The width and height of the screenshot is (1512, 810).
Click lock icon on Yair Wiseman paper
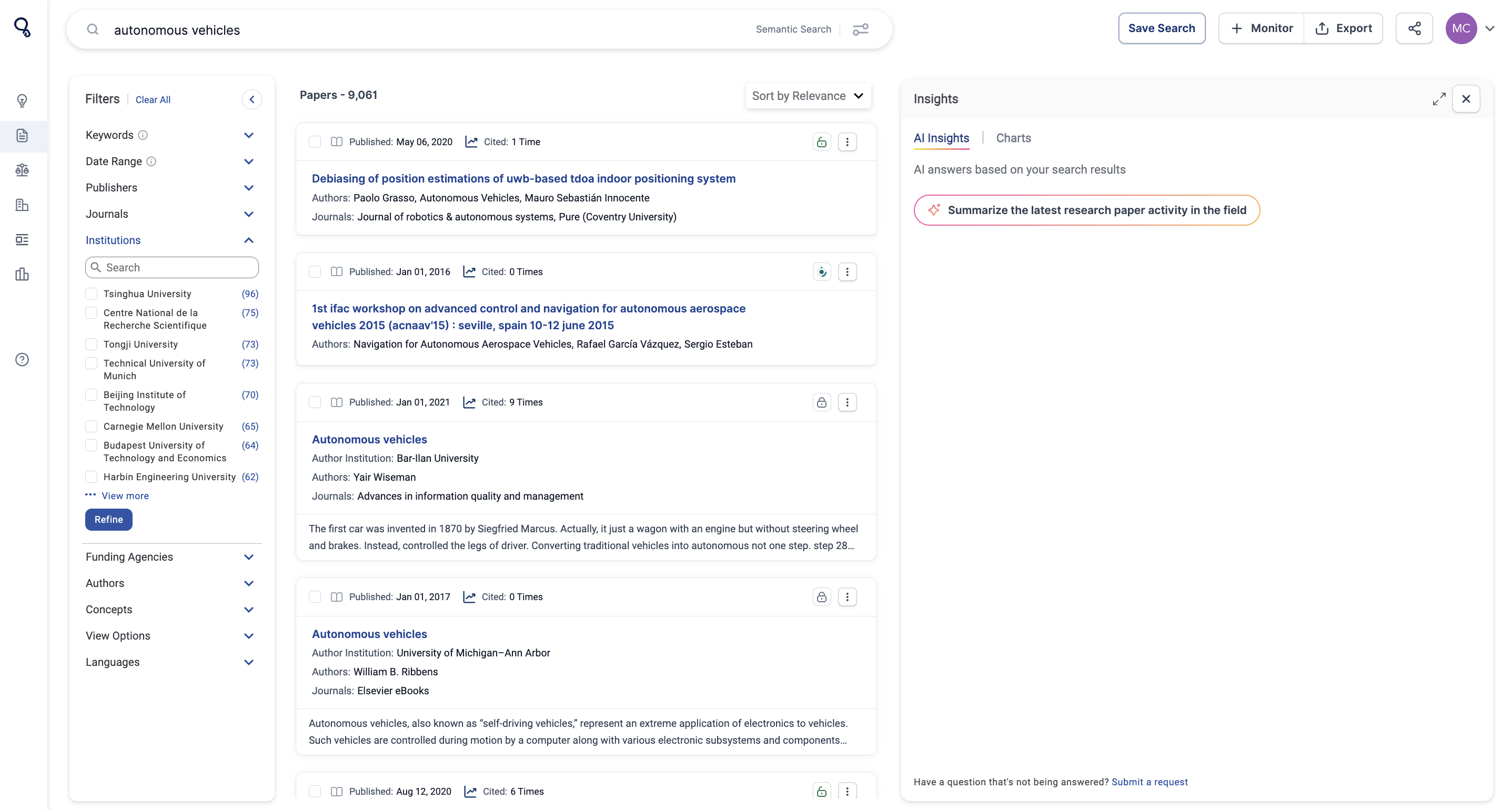click(x=822, y=402)
